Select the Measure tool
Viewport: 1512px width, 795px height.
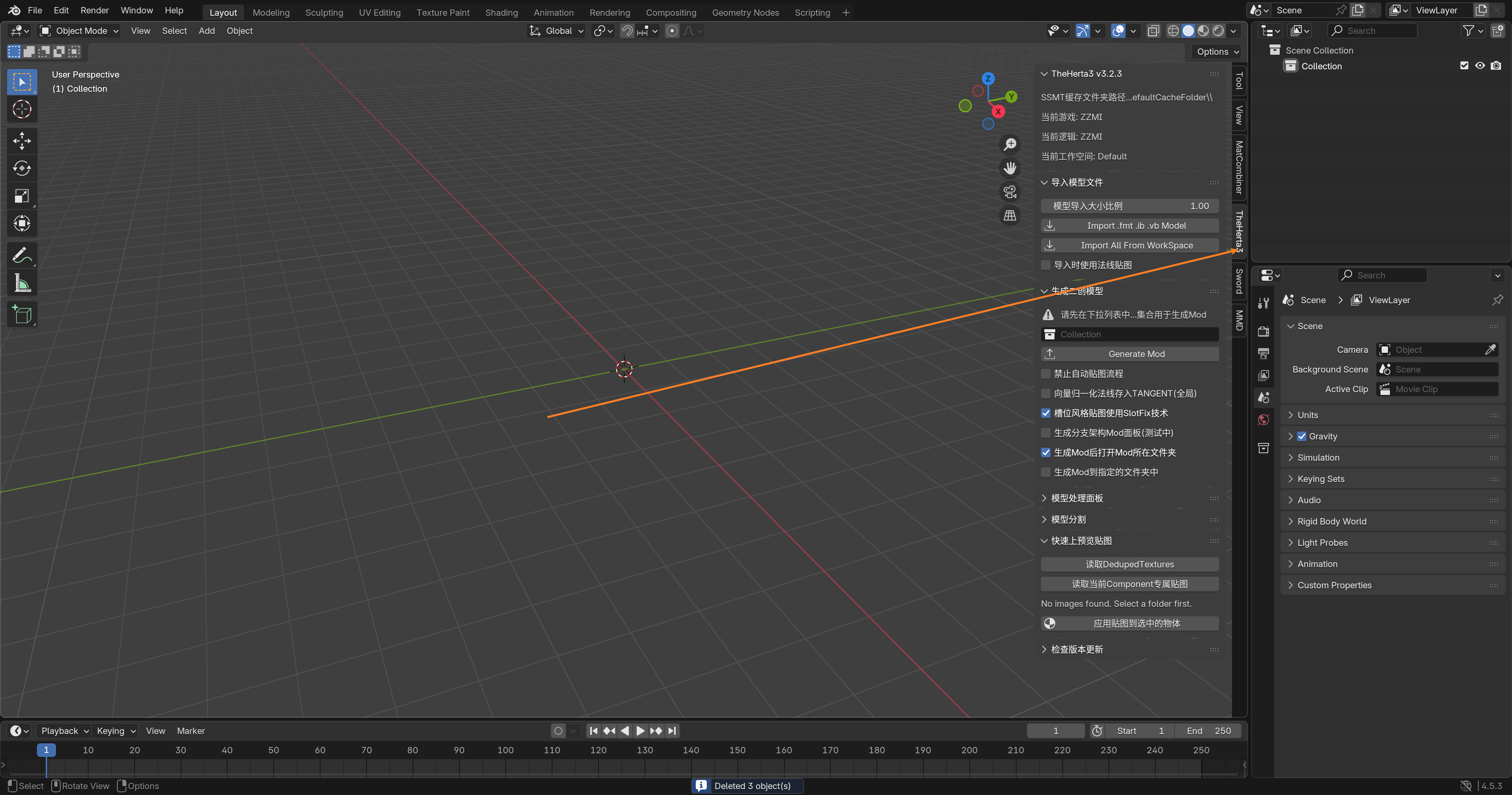click(22, 284)
